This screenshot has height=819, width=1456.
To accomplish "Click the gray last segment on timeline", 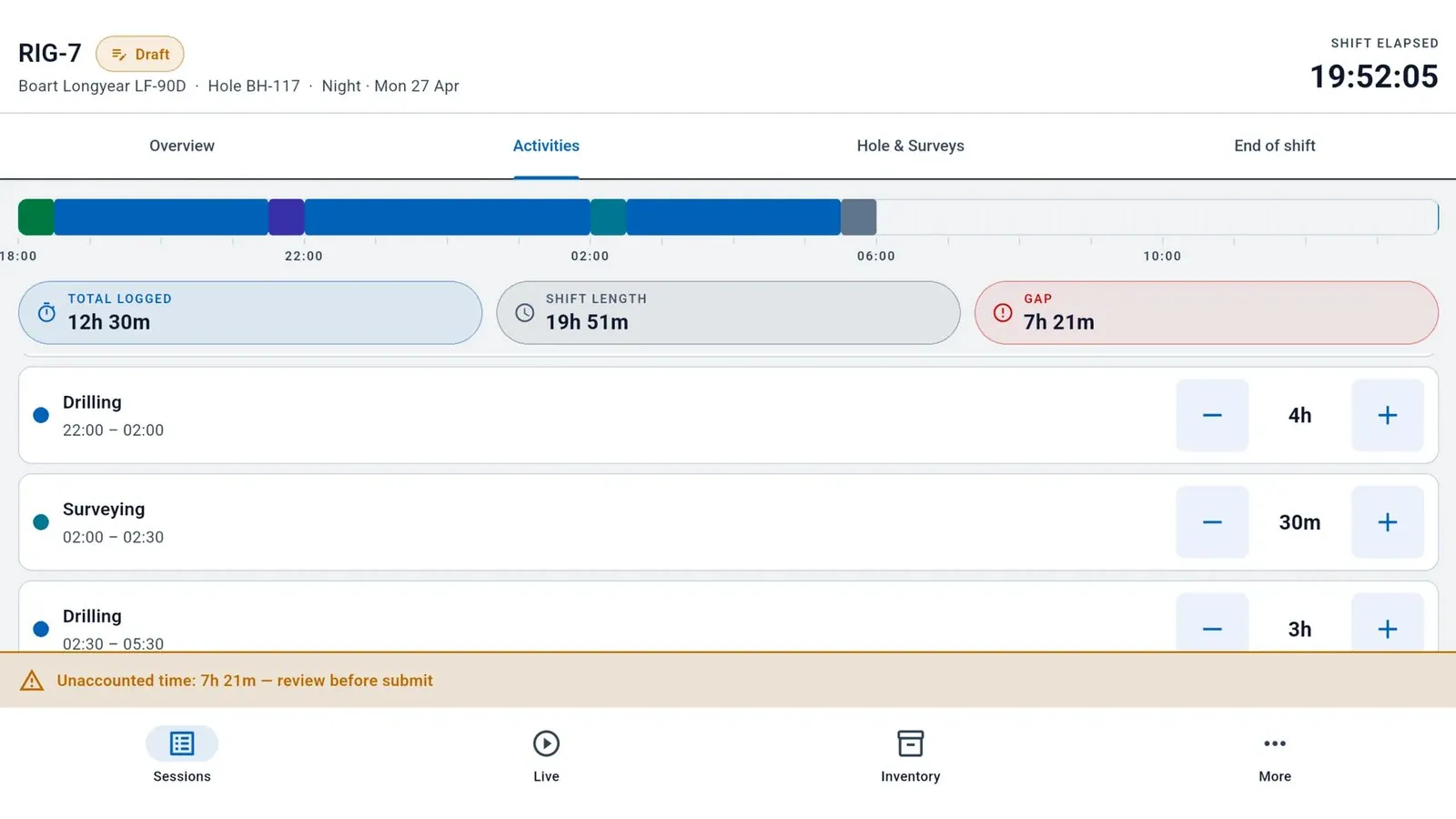I will coord(859,217).
